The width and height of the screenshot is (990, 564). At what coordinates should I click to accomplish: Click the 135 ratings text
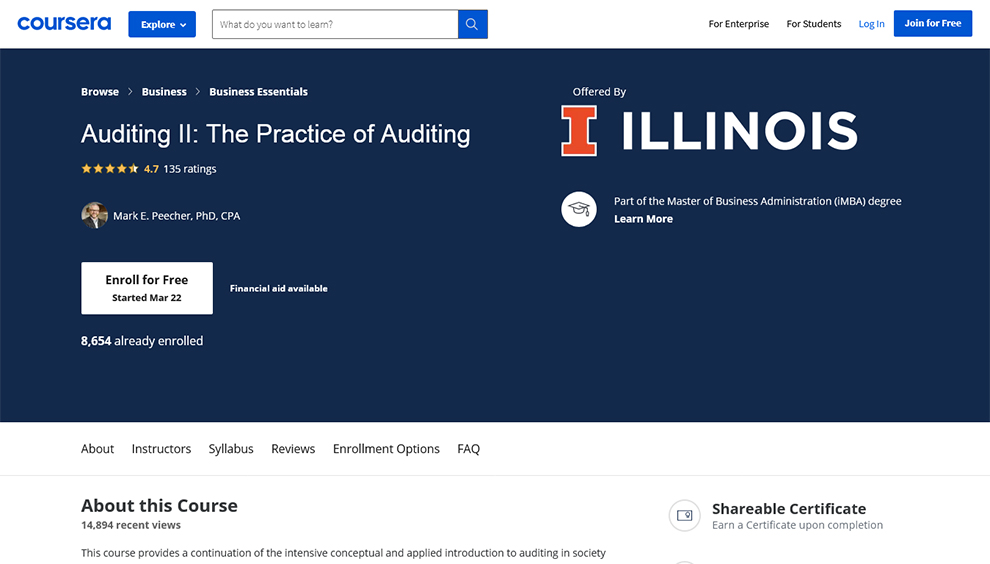189,169
